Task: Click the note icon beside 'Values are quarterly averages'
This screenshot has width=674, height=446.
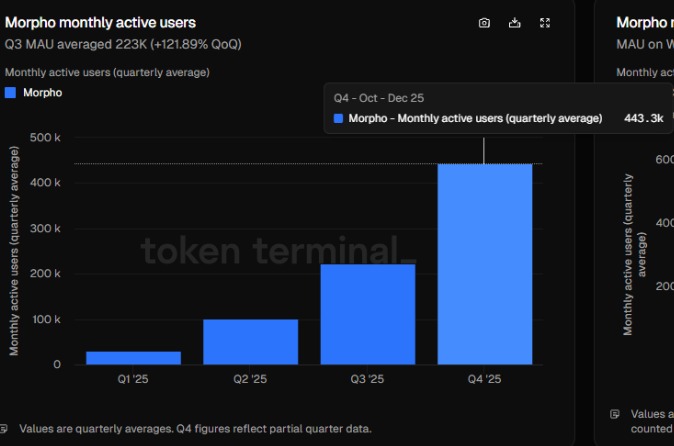Action: (x=3, y=428)
